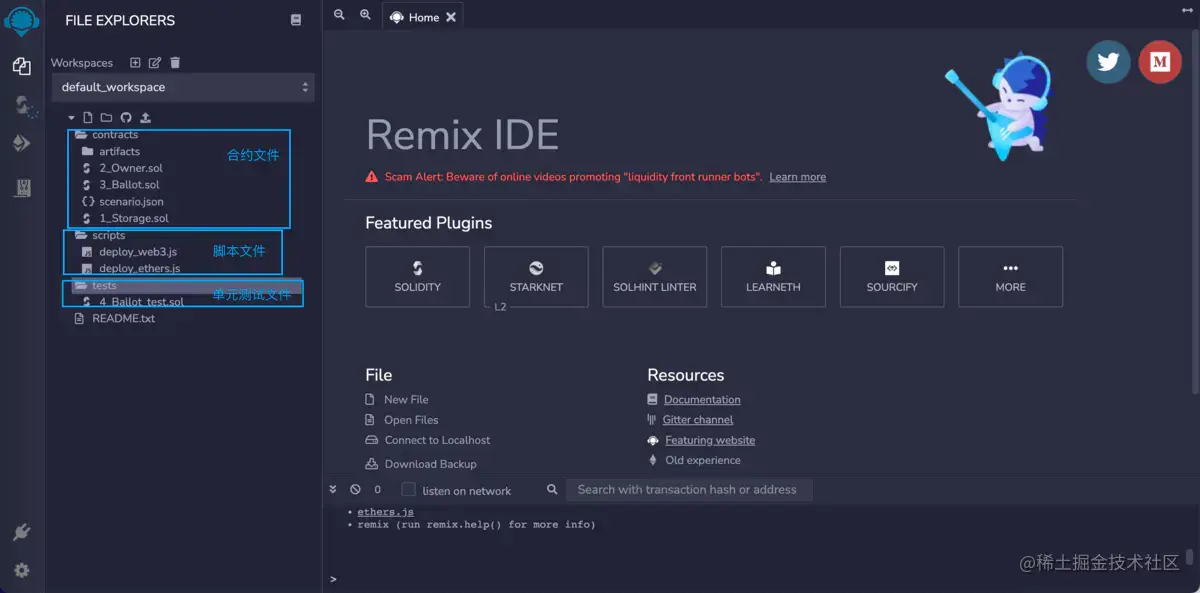The height and width of the screenshot is (593, 1200).
Task: Open the File Explorers sidebar icon
Action: click(x=21, y=66)
